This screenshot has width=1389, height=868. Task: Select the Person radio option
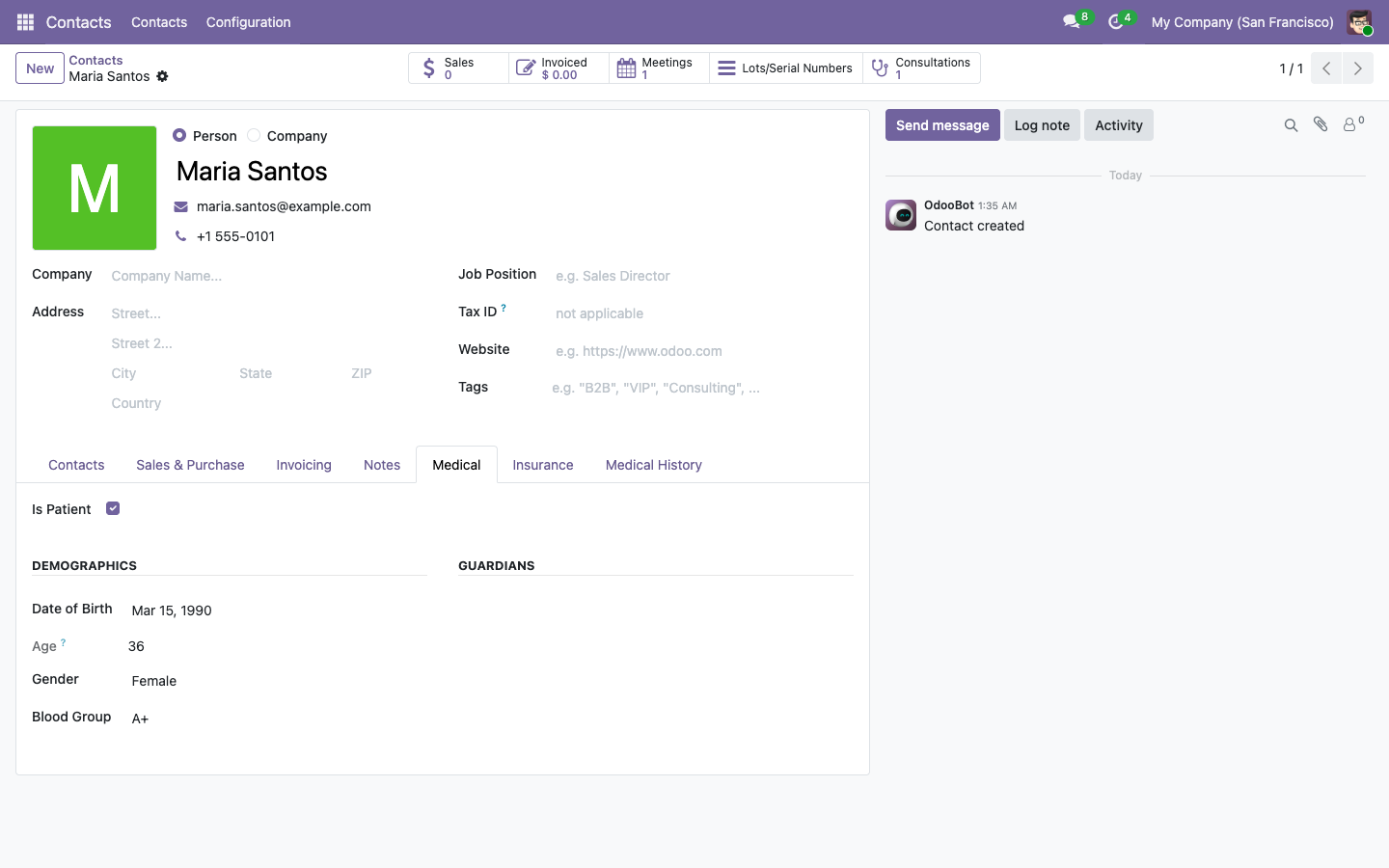click(179, 136)
